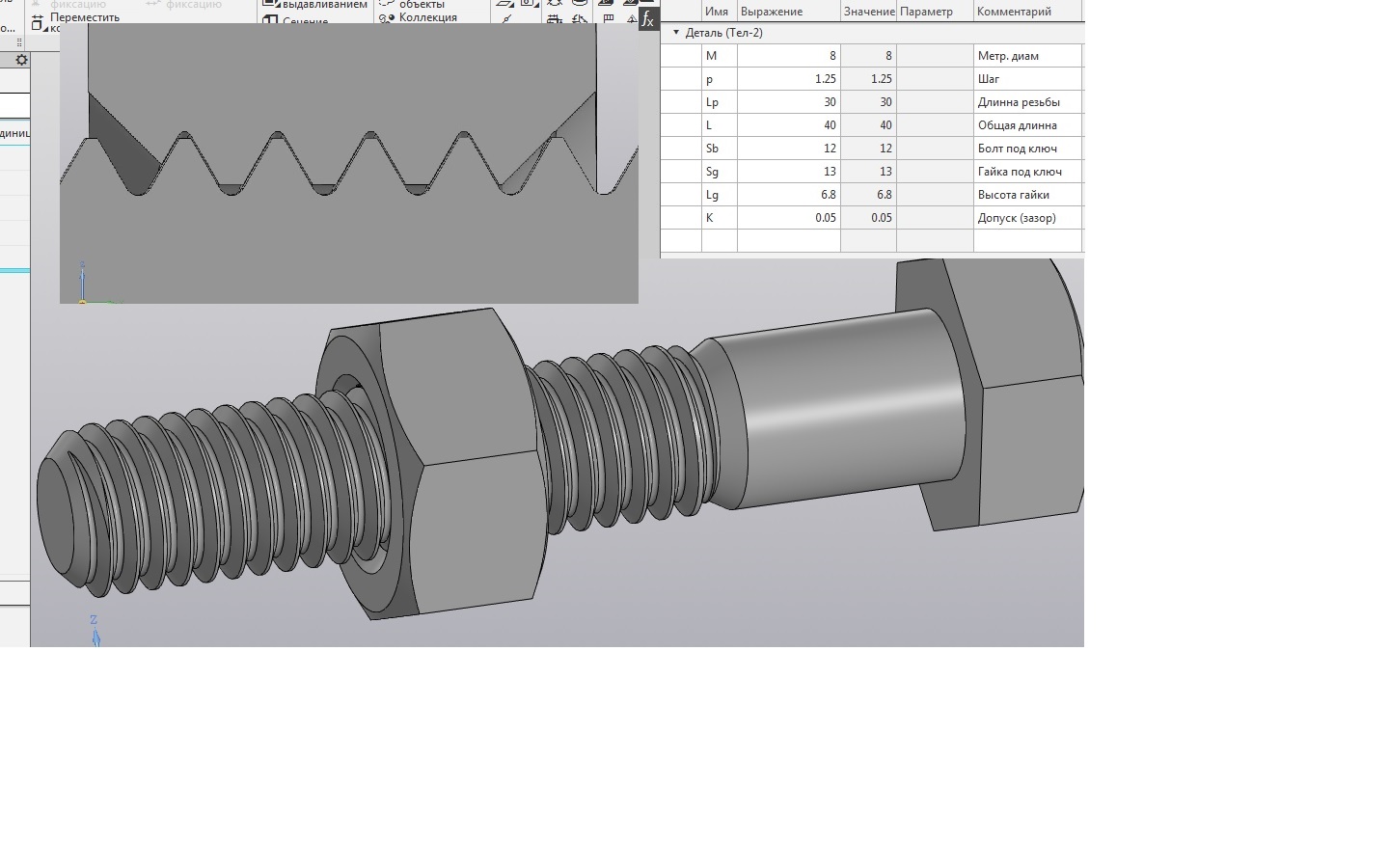
Task: Click the comment 'Болт под ключ'
Action: [x=1017, y=149]
